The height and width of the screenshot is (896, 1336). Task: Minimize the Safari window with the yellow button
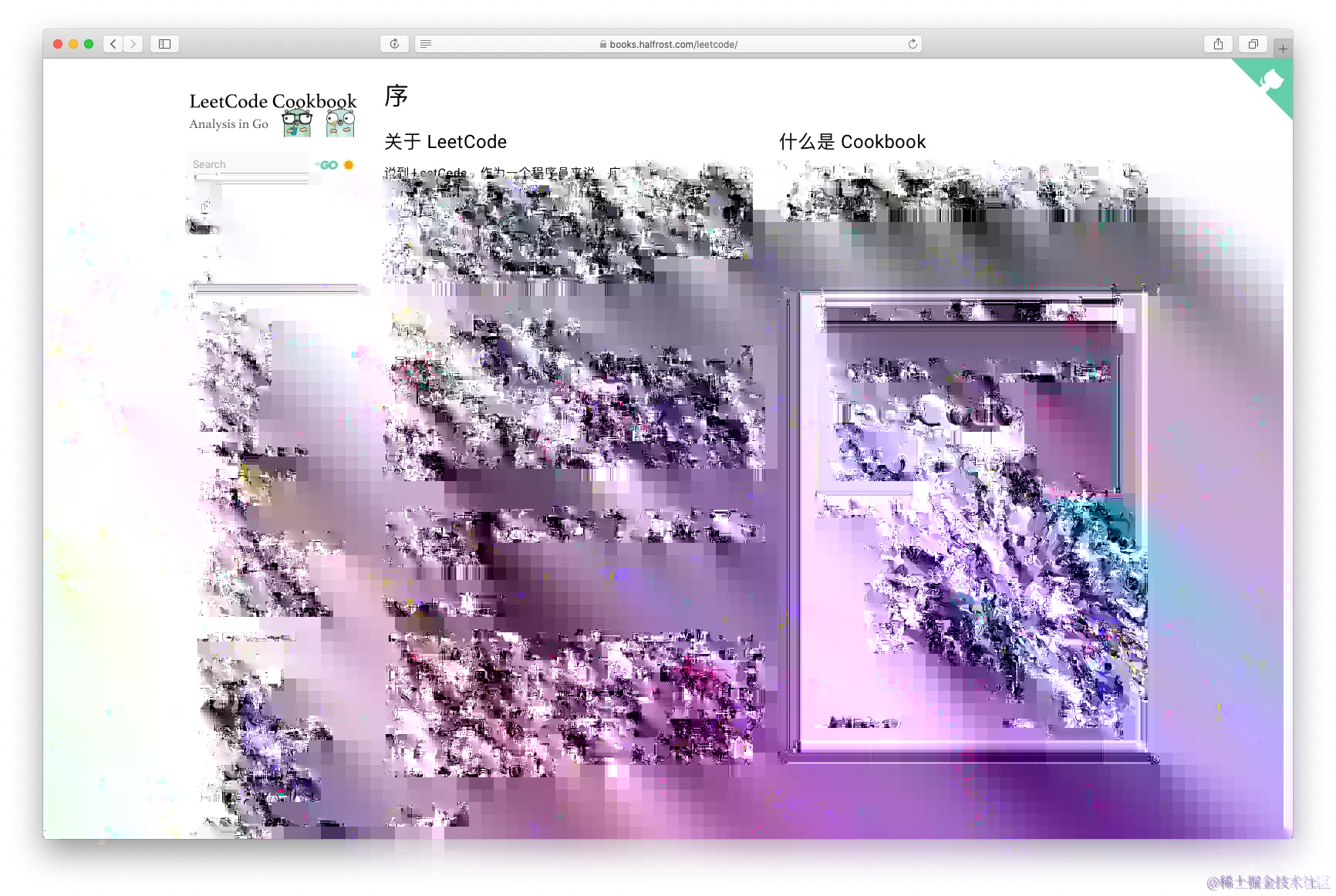point(73,44)
